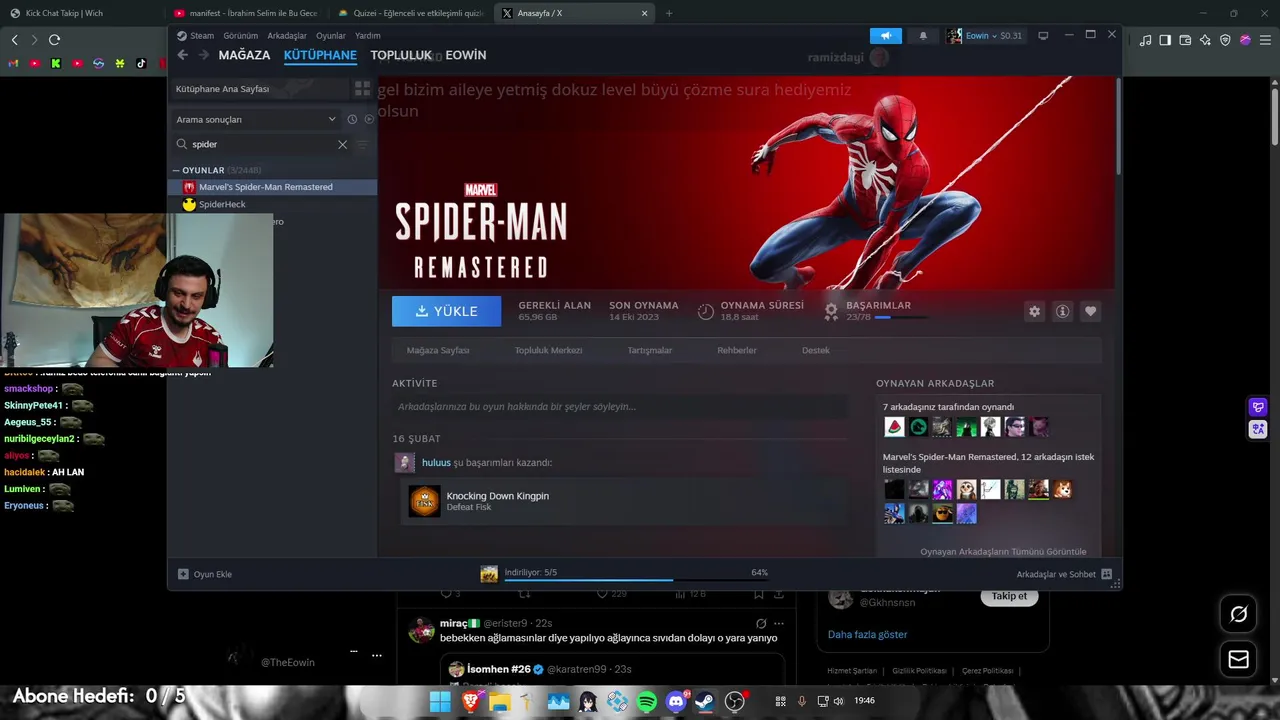Image resolution: width=1280 pixels, height=720 pixels.
Task: Switch to manifest YouTube browser tab
Action: [x=244, y=13]
